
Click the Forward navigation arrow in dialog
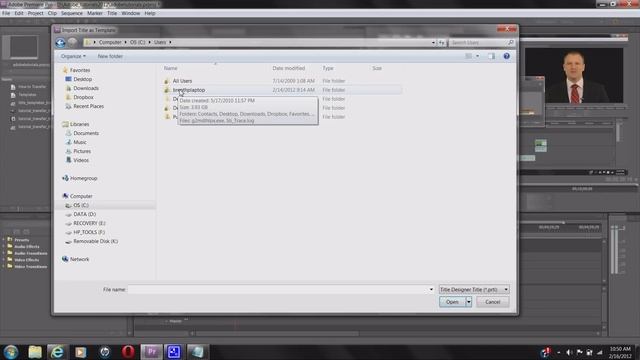point(72,42)
